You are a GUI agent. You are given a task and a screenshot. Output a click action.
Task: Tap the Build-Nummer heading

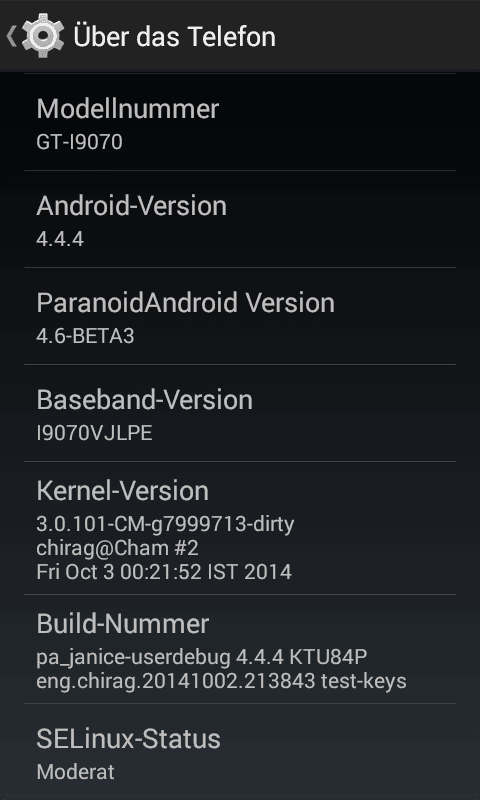click(x=122, y=624)
